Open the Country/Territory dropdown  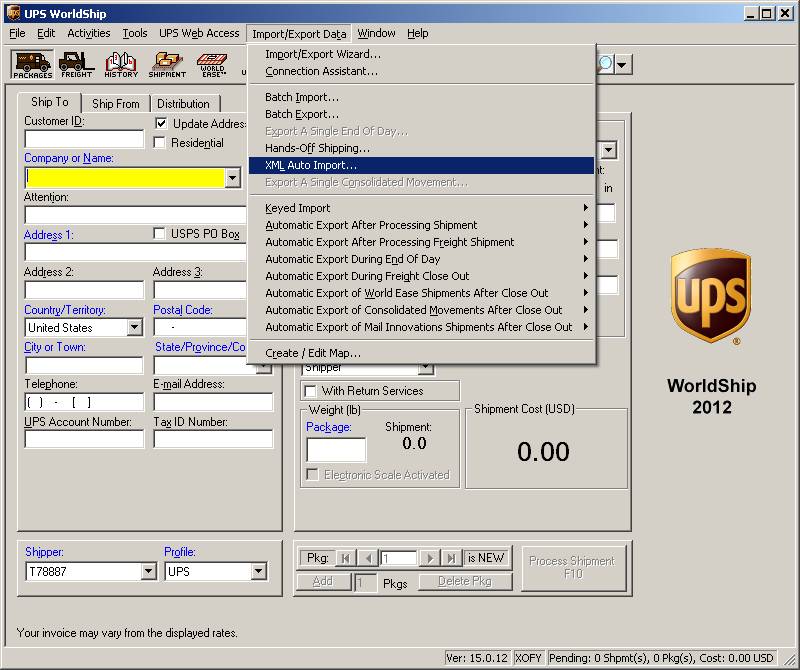pyautogui.click(x=135, y=327)
